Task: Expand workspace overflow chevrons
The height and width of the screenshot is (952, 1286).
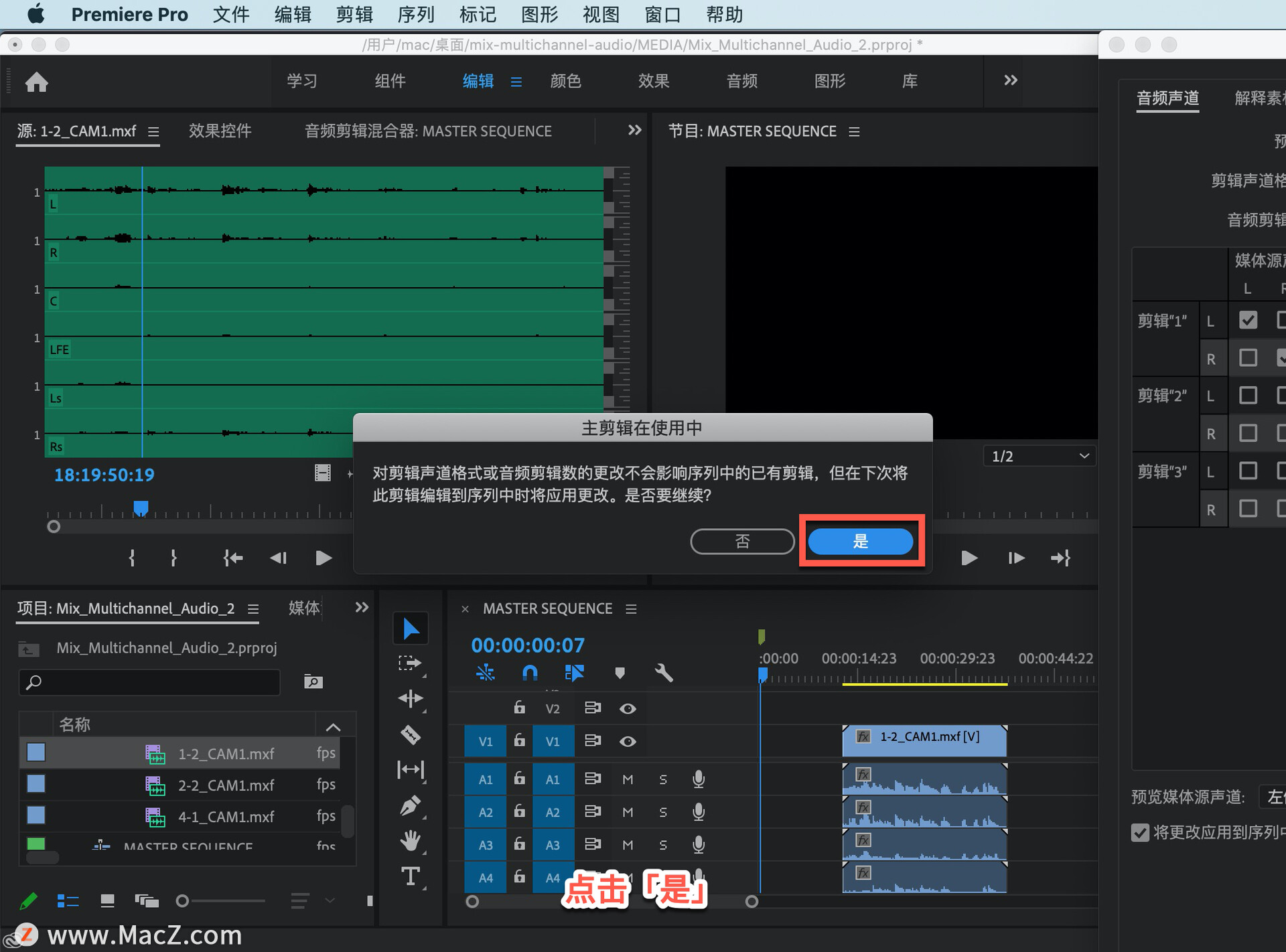Action: [1010, 80]
